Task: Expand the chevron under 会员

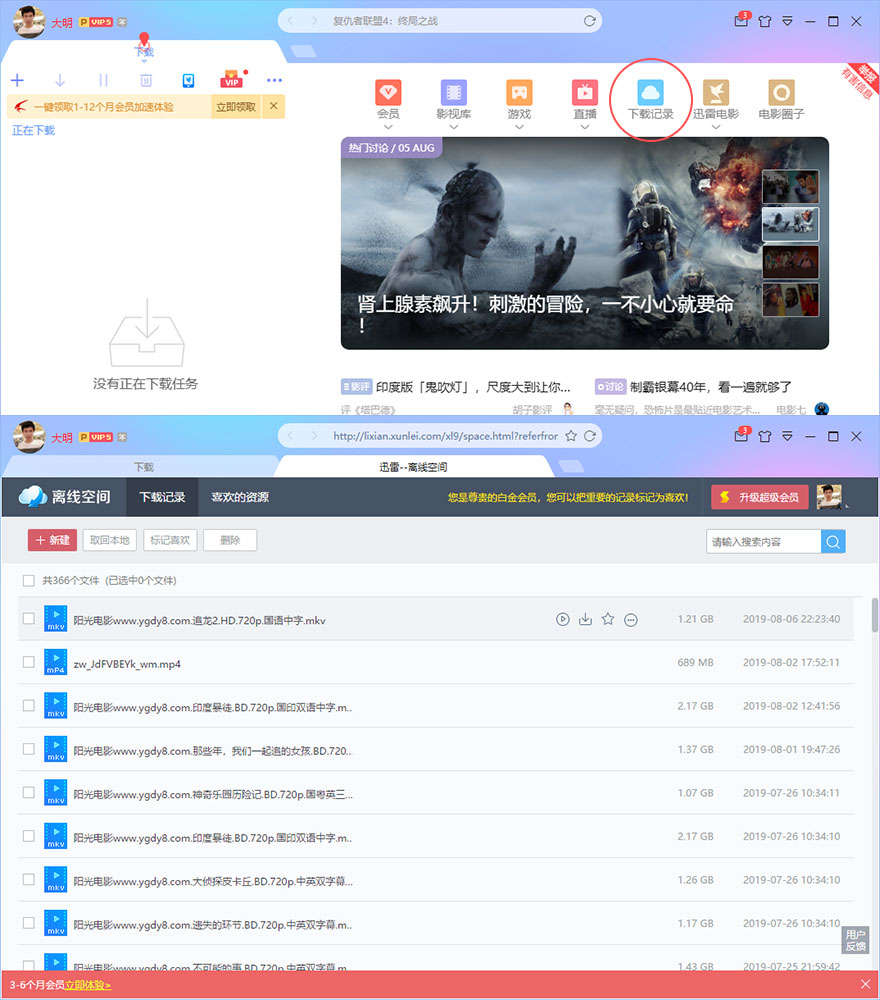Action: [x=388, y=127]
